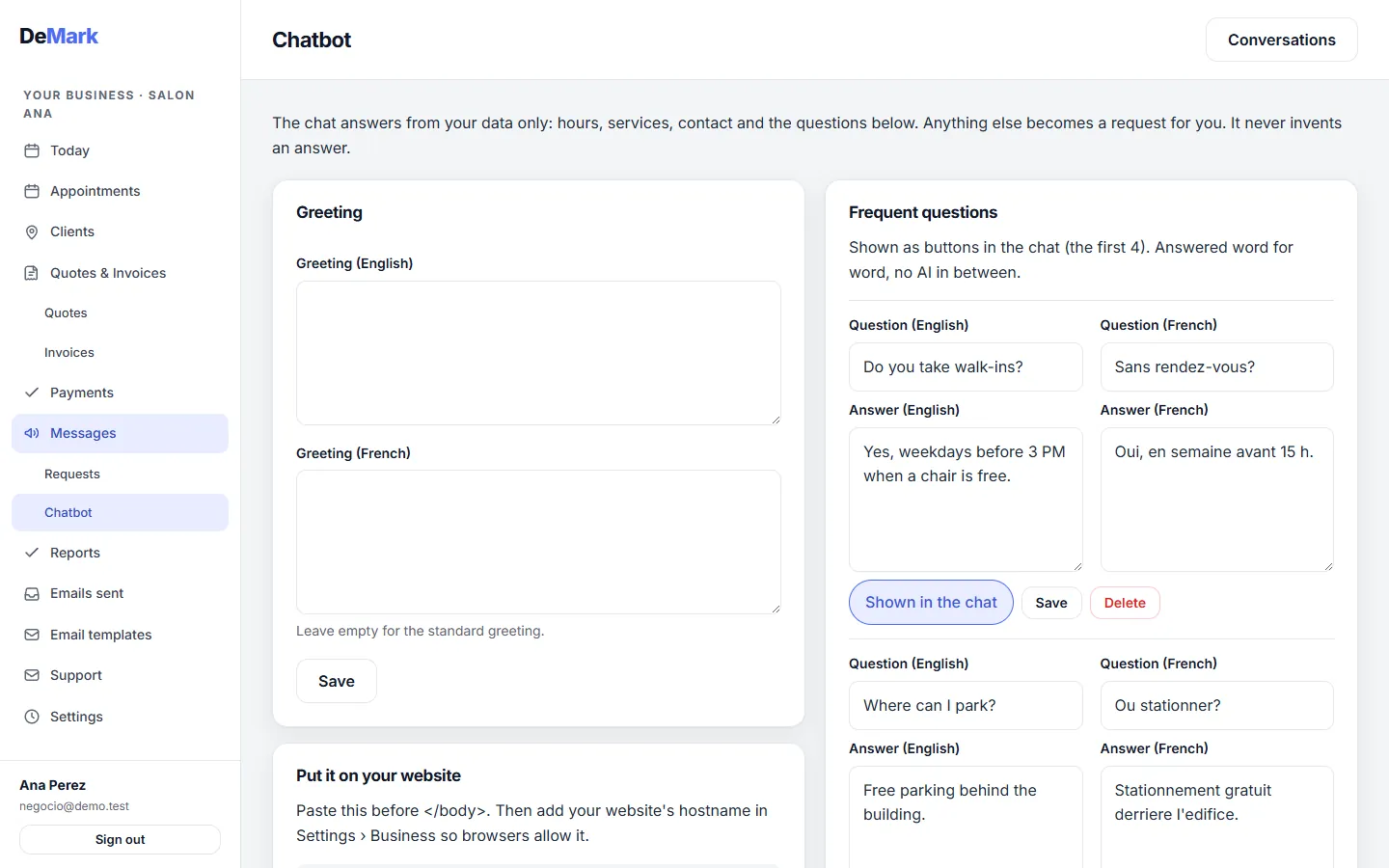Sign out of the account
The height and width of the screenshot is (868, 1389).
pyautogui.click(x=120, y=839)
